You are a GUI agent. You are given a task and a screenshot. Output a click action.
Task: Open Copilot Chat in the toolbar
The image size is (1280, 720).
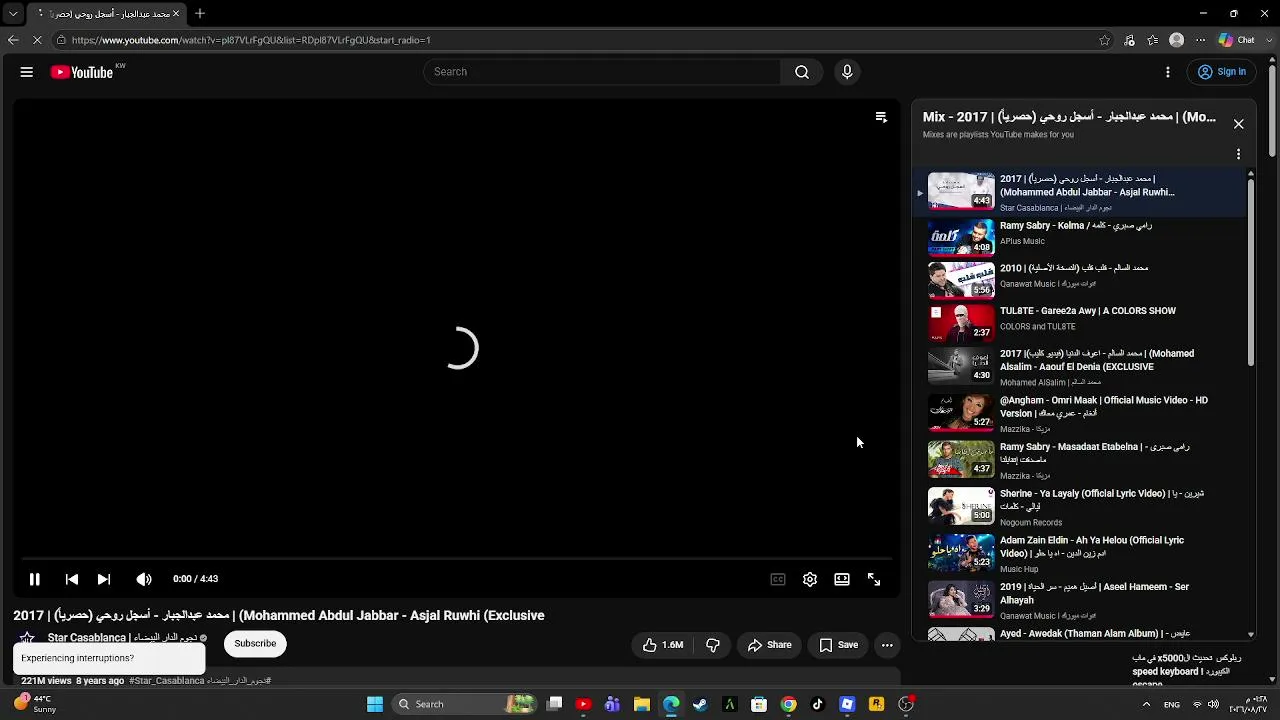click(x=1237, y=40)
